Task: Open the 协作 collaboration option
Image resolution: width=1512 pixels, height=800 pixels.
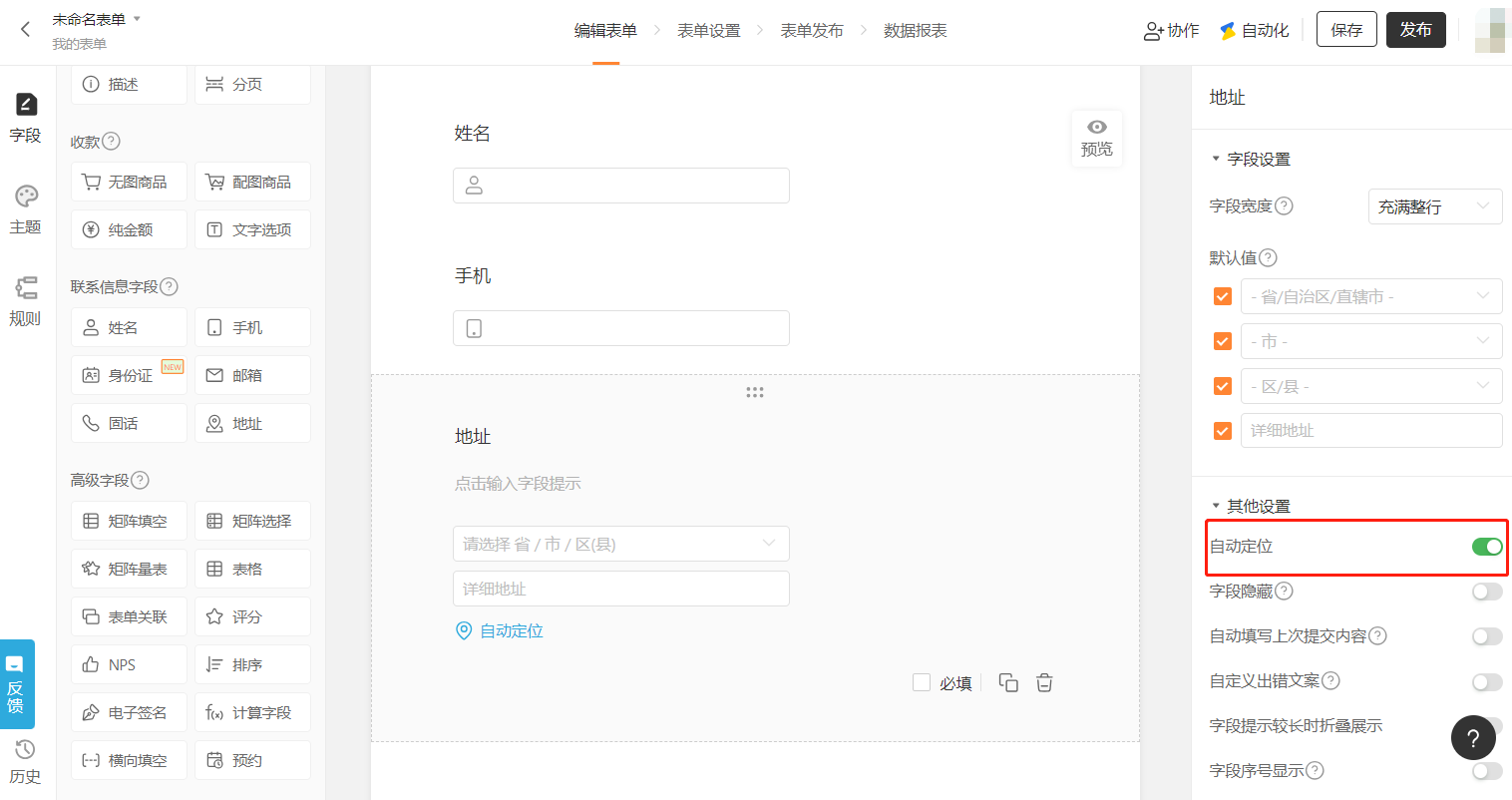Action: [x=1172, y=31]
